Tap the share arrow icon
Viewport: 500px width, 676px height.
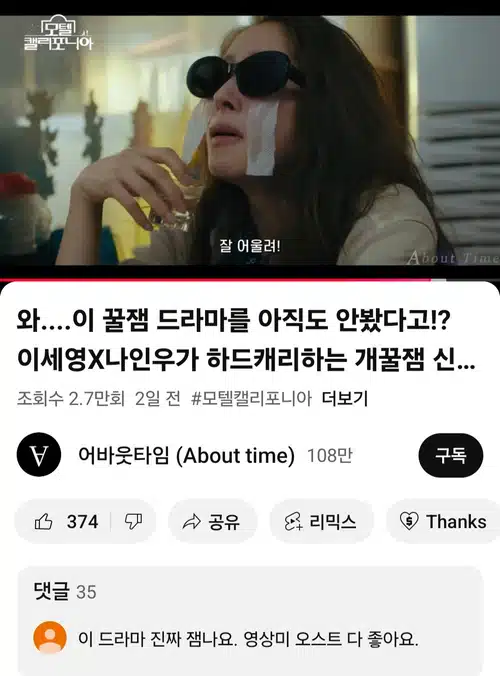click(x=191, y=522)
